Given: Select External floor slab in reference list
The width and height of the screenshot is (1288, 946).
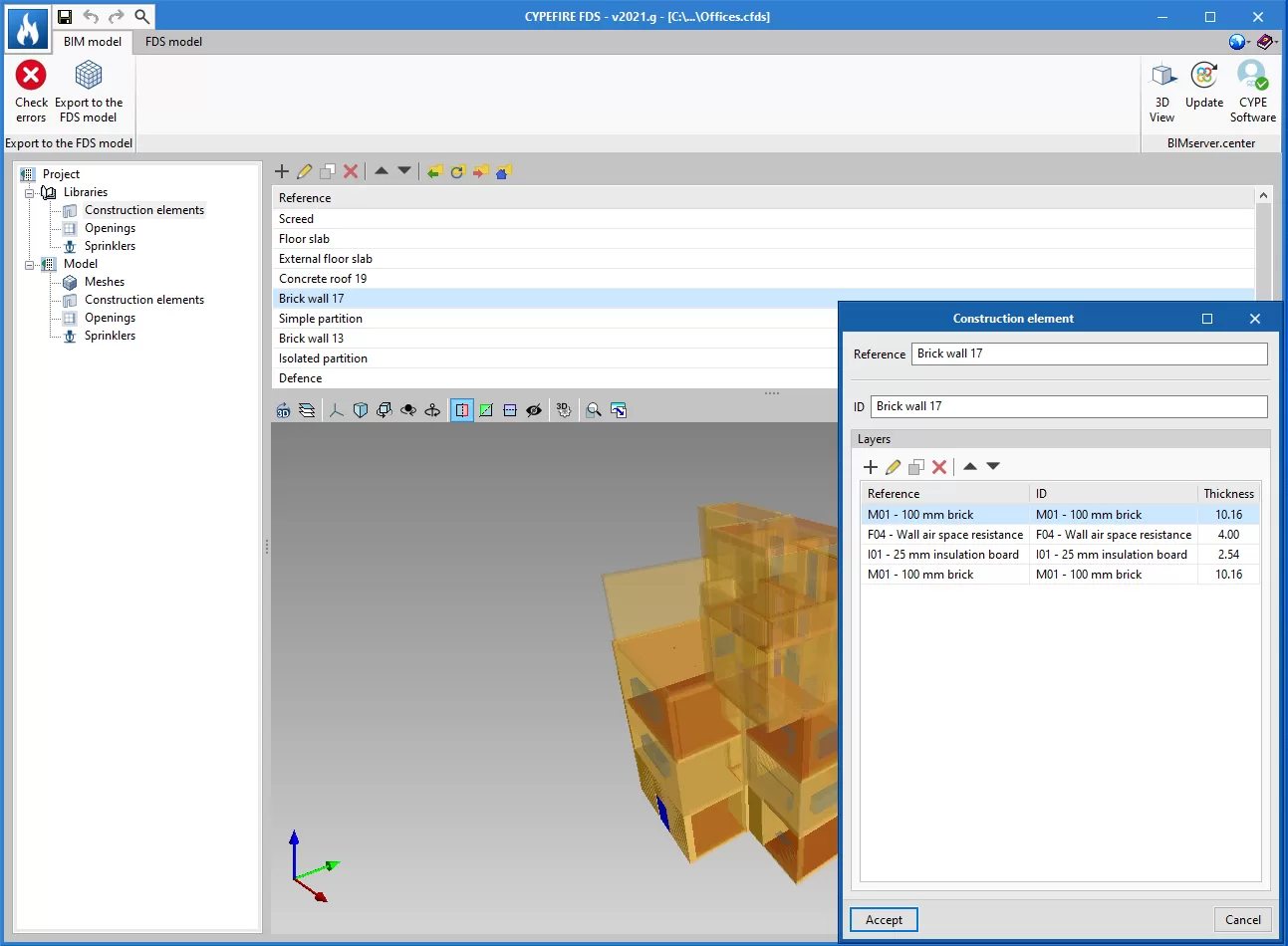Looking at the screenshot, I should click(763, 259).
